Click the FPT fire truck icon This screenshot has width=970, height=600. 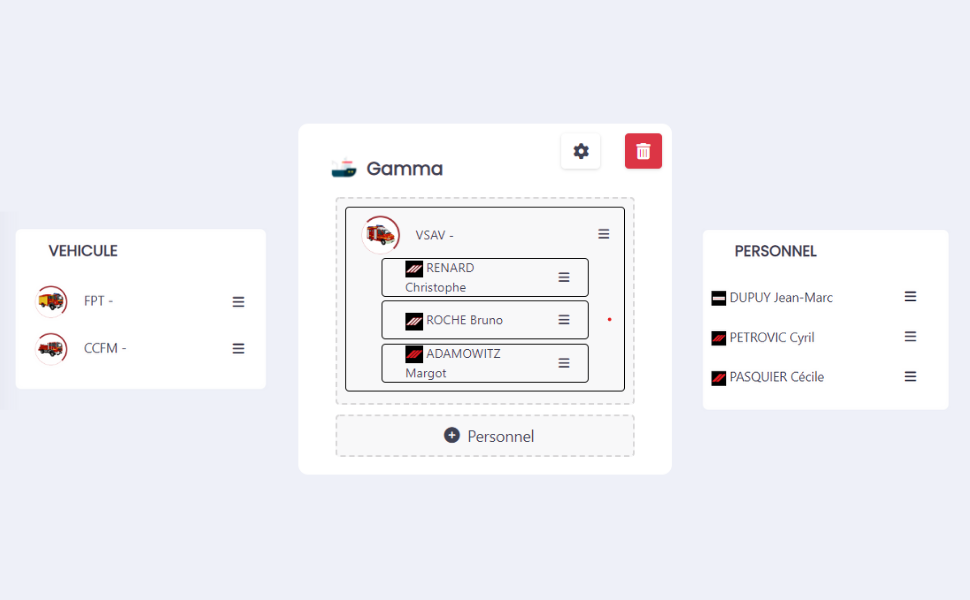51,301
